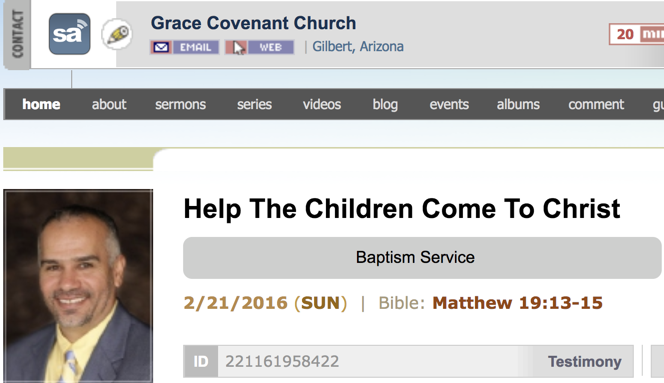Go to the events page
The width and height of the screenshot is (664, 383).
pos(449,104)
